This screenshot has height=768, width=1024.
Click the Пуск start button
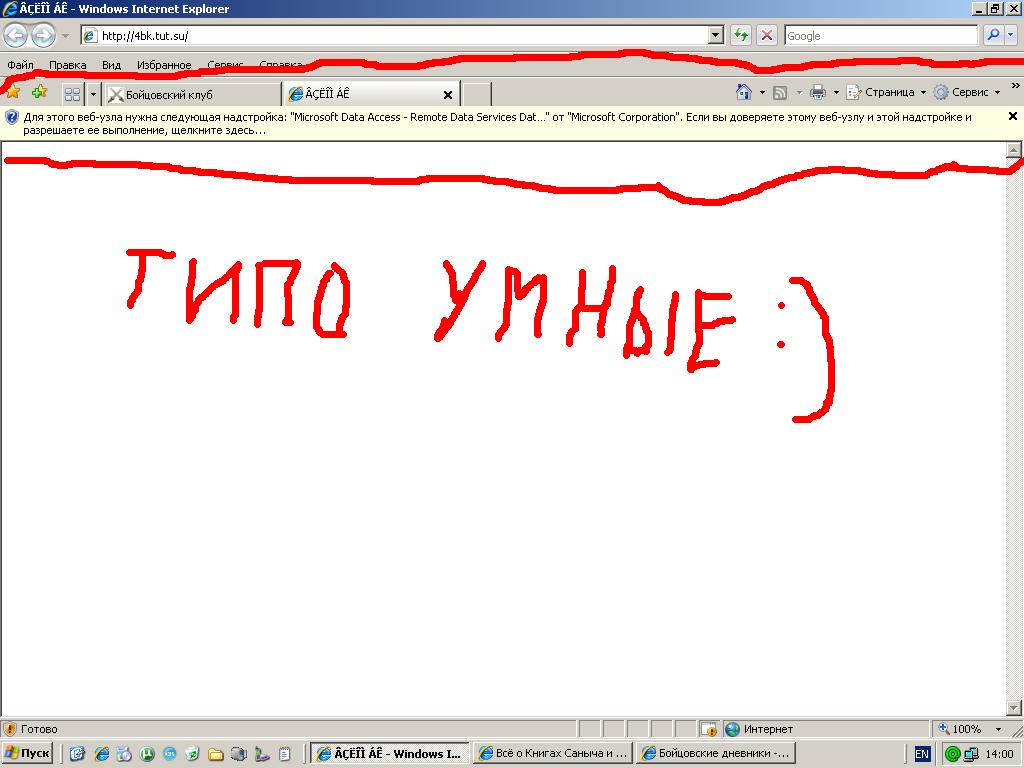point(27,753)
